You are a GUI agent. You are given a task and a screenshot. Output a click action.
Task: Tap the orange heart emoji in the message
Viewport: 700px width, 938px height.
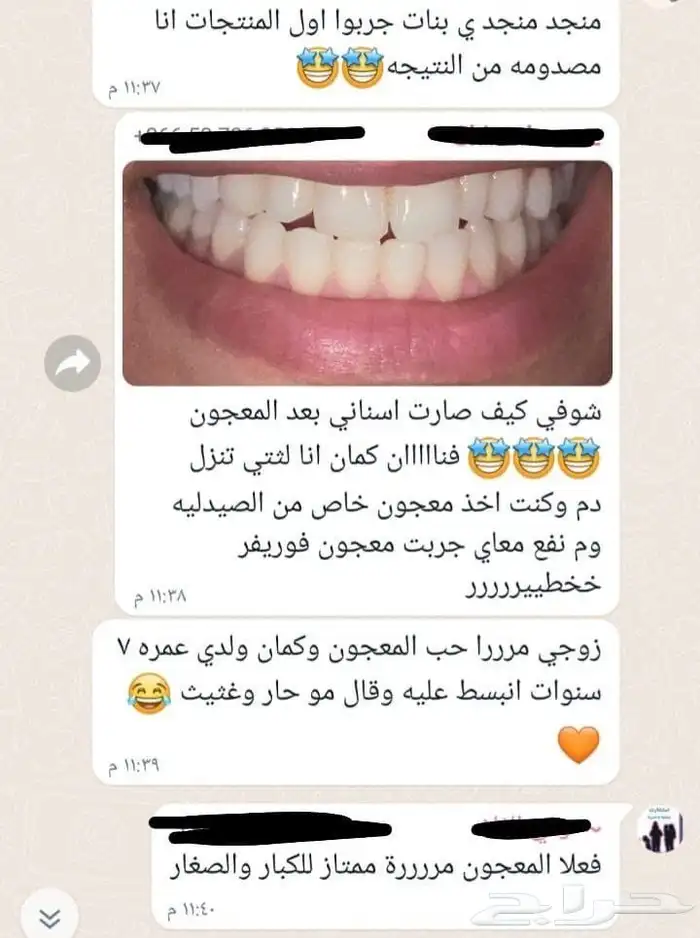pos(578,745)
